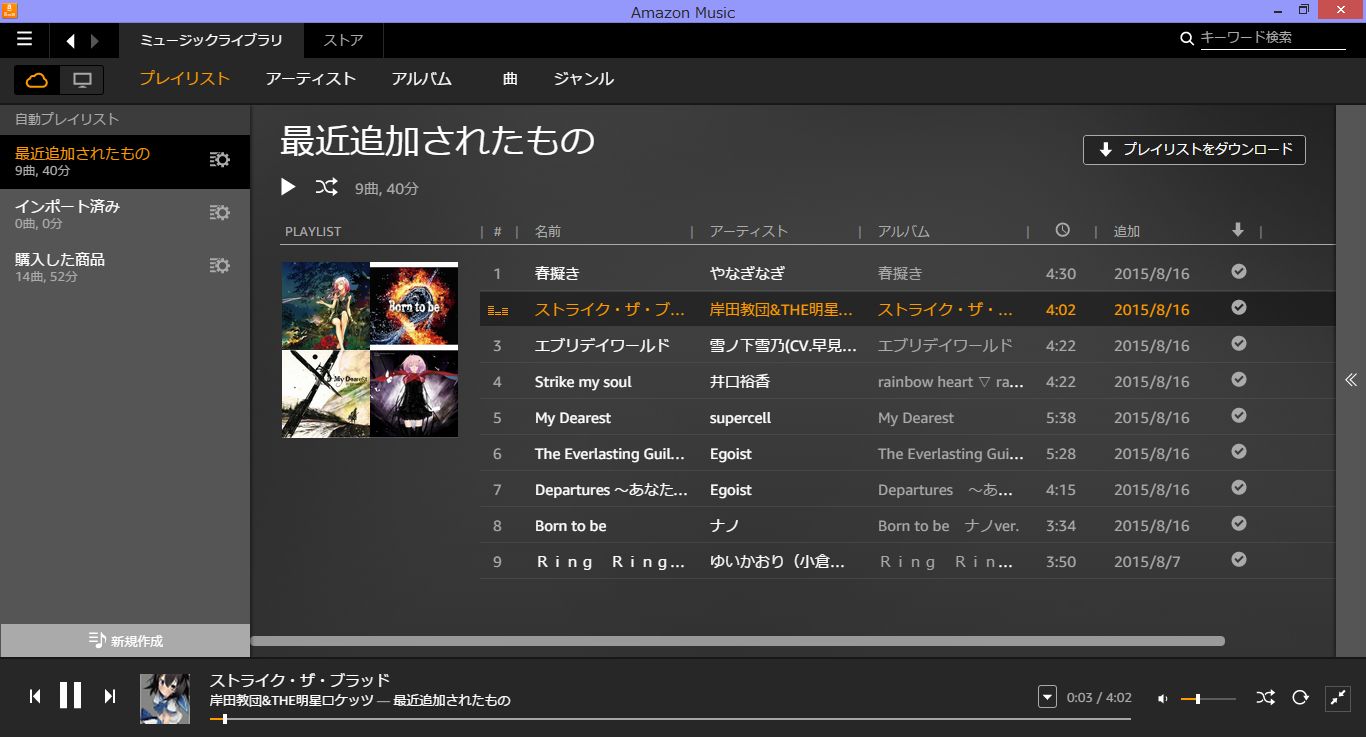Select the アルバム tab
Screen dimensions: 1366x737
click(422, 79)
